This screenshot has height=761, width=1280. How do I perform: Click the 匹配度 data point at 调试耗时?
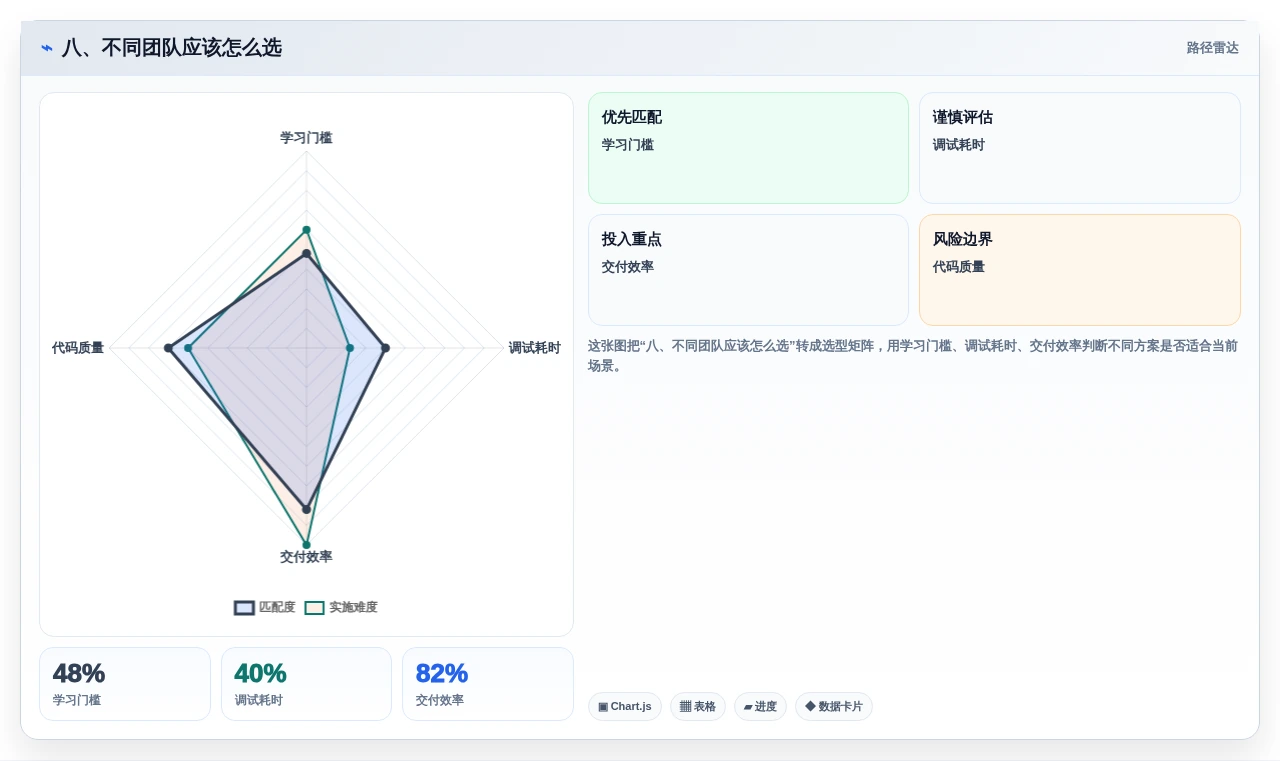point(386,348)
